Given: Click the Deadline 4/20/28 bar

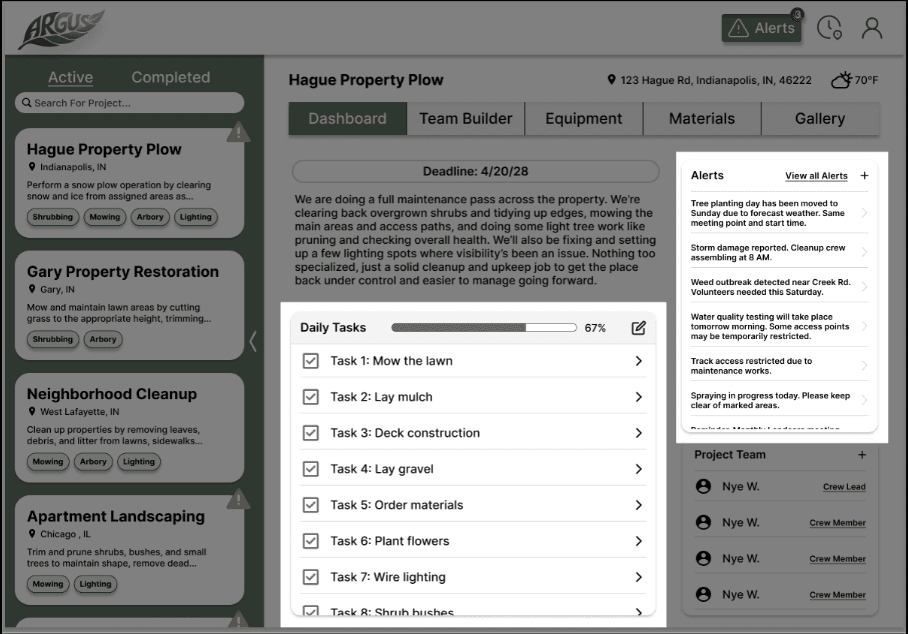Looking at the screenshot, I should click(475, 171).
